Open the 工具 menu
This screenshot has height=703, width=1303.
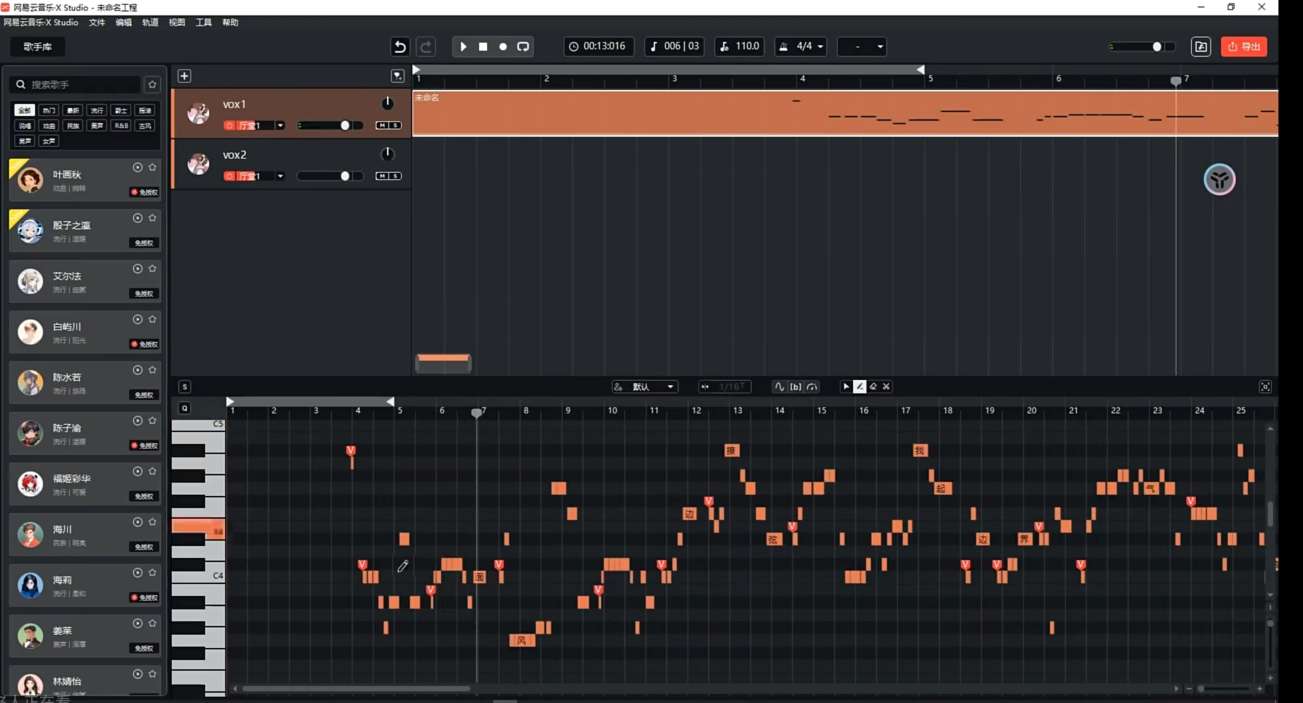click(203, 22)
